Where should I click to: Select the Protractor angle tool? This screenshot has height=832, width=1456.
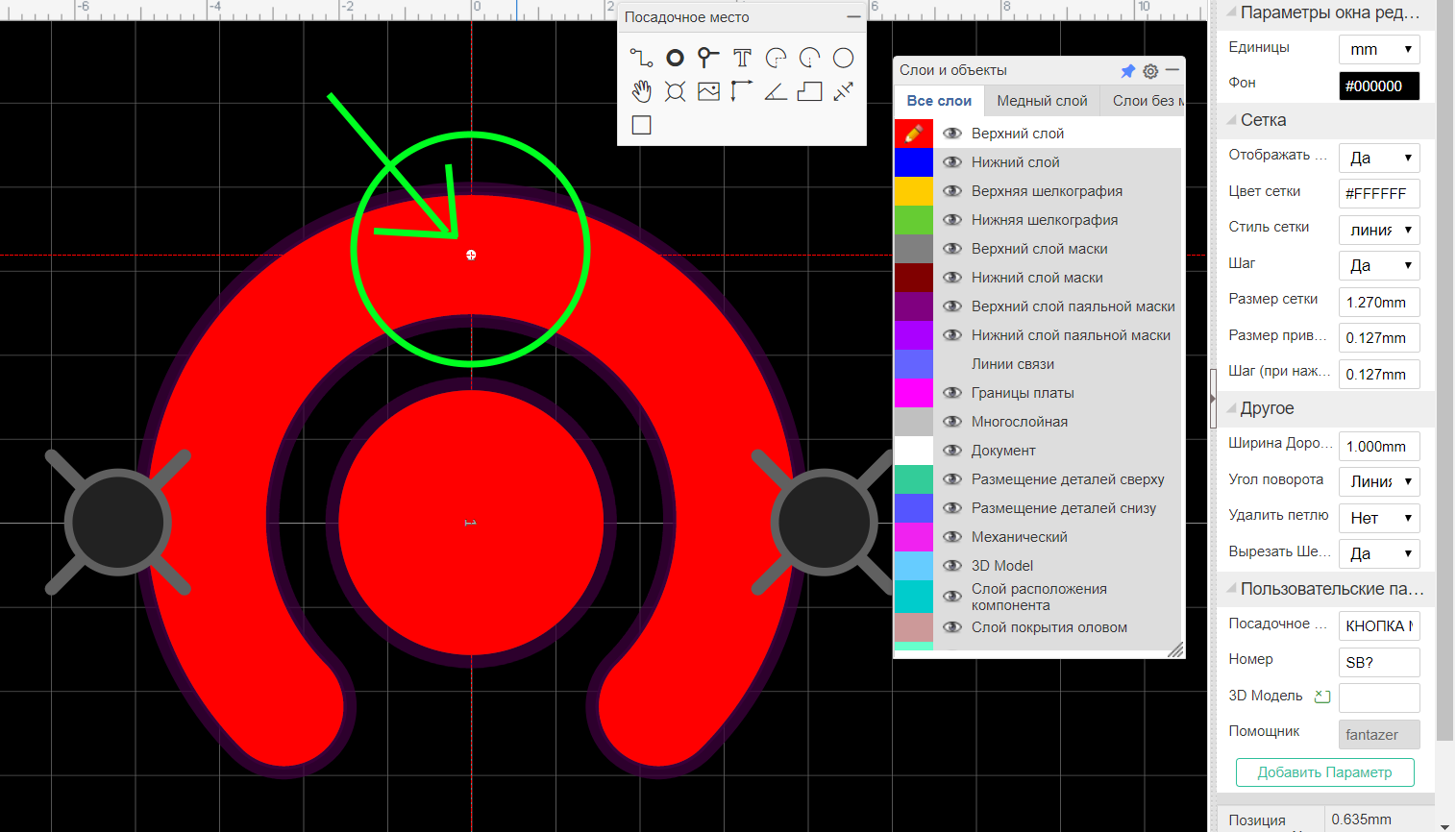pyautogui.click(x=776, y=91)
